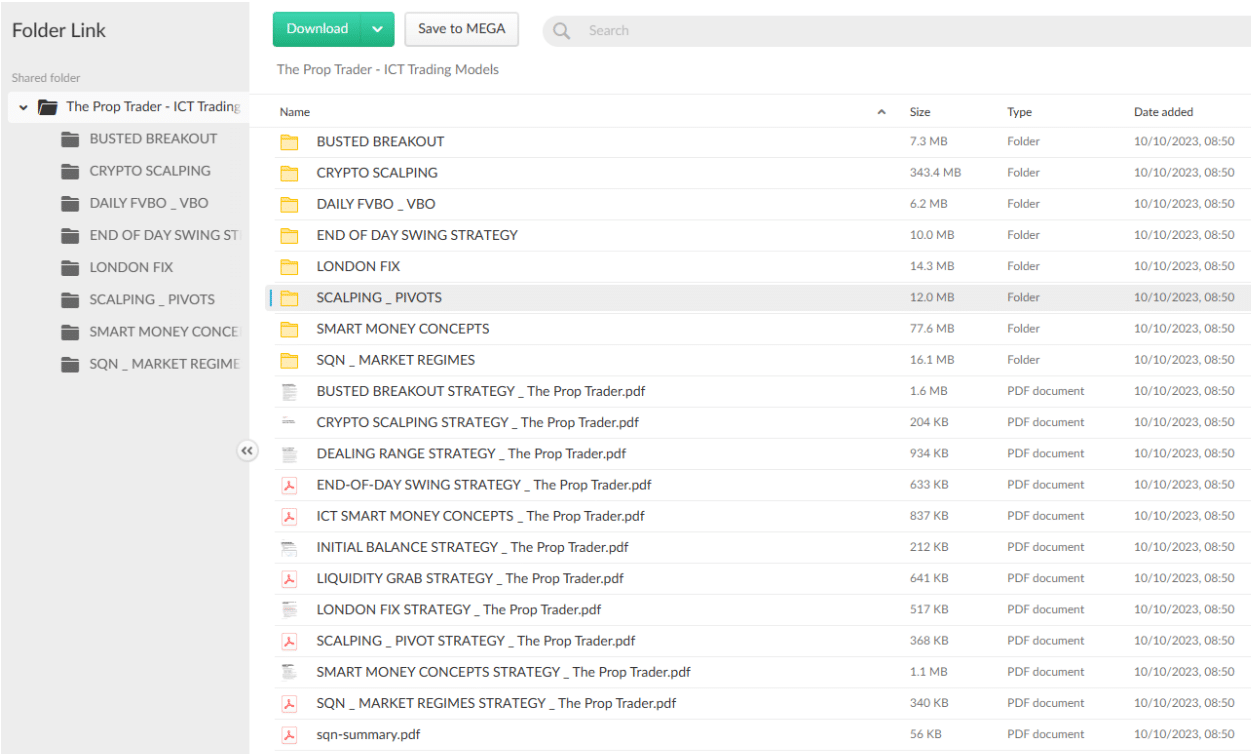The height and width of the screenshot is (754, 1251).
Task: Click the PDF icon of sqn-summary.pdf
Action: click(x=290, y=735)
